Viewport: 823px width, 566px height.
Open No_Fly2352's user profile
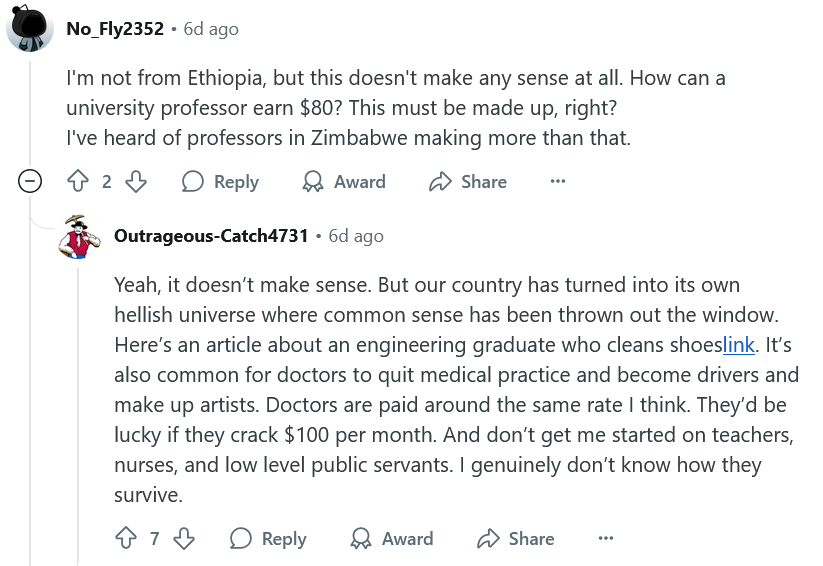pos(114,29)
